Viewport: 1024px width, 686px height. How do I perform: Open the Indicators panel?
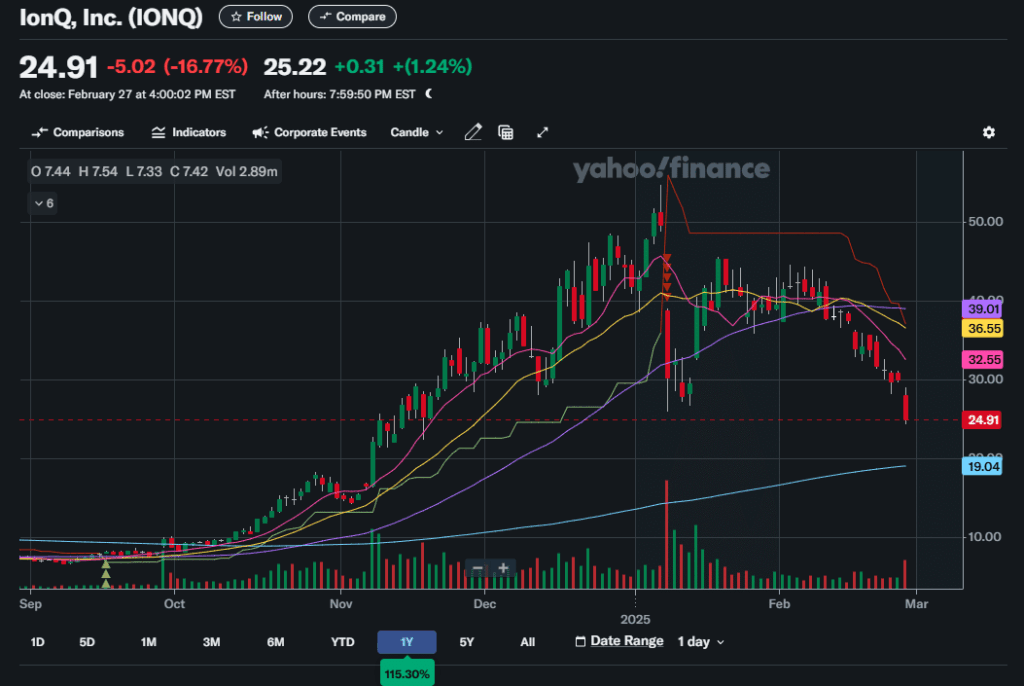point(188,132)
